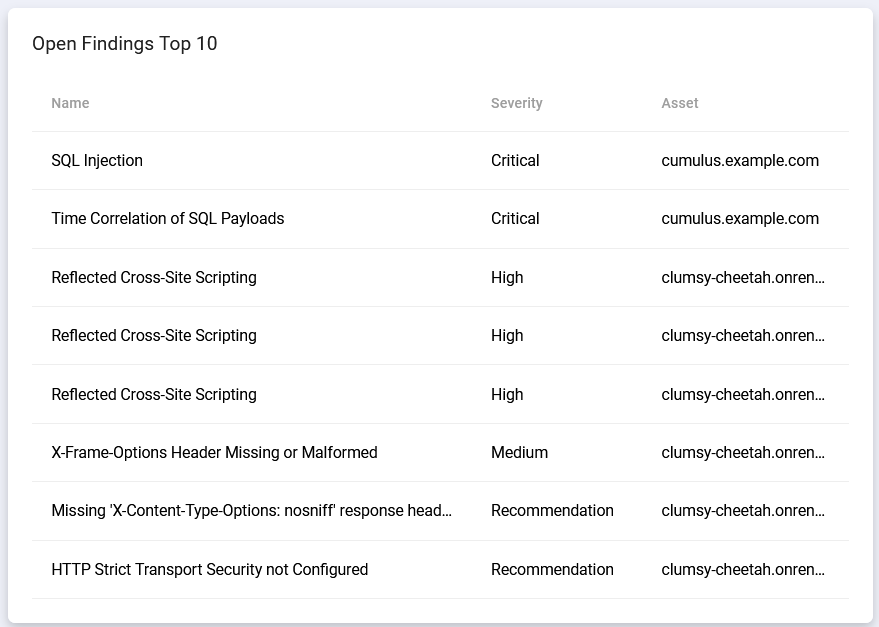
Task: Click Critical severity in SQL Injection row
Action: tap(515, 160)
